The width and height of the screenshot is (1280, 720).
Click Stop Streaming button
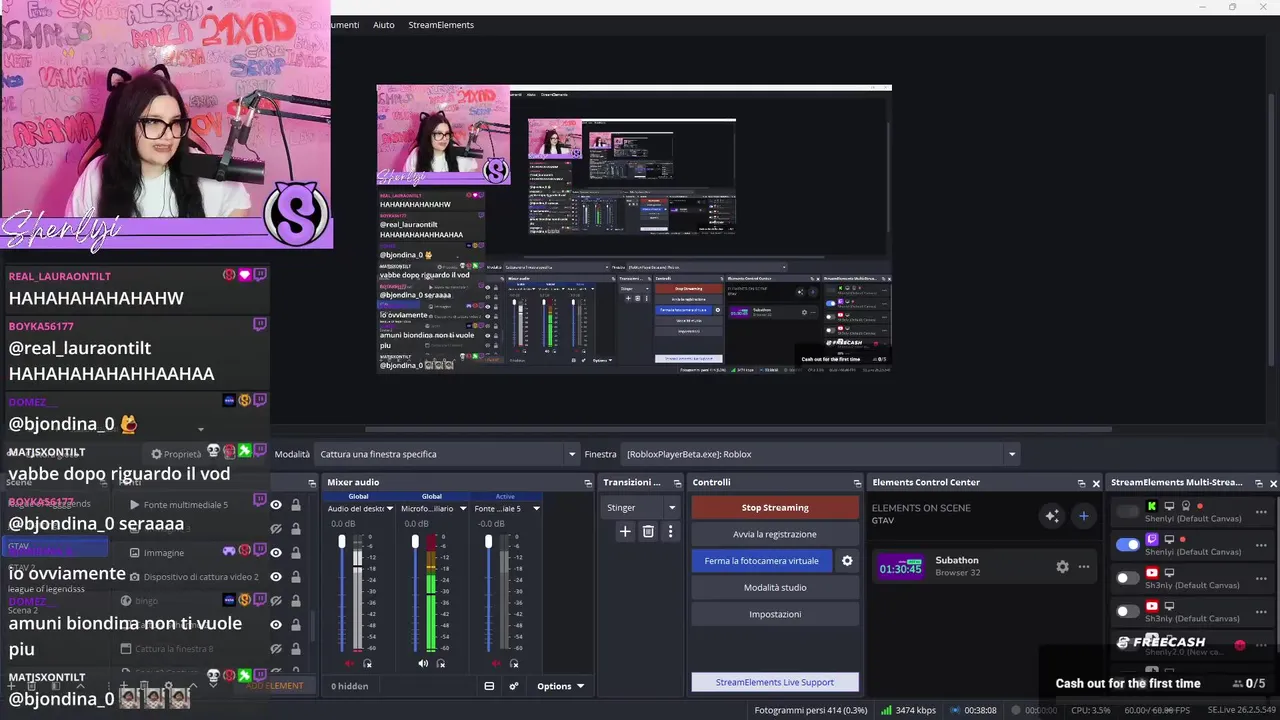[x=775, y=508]
